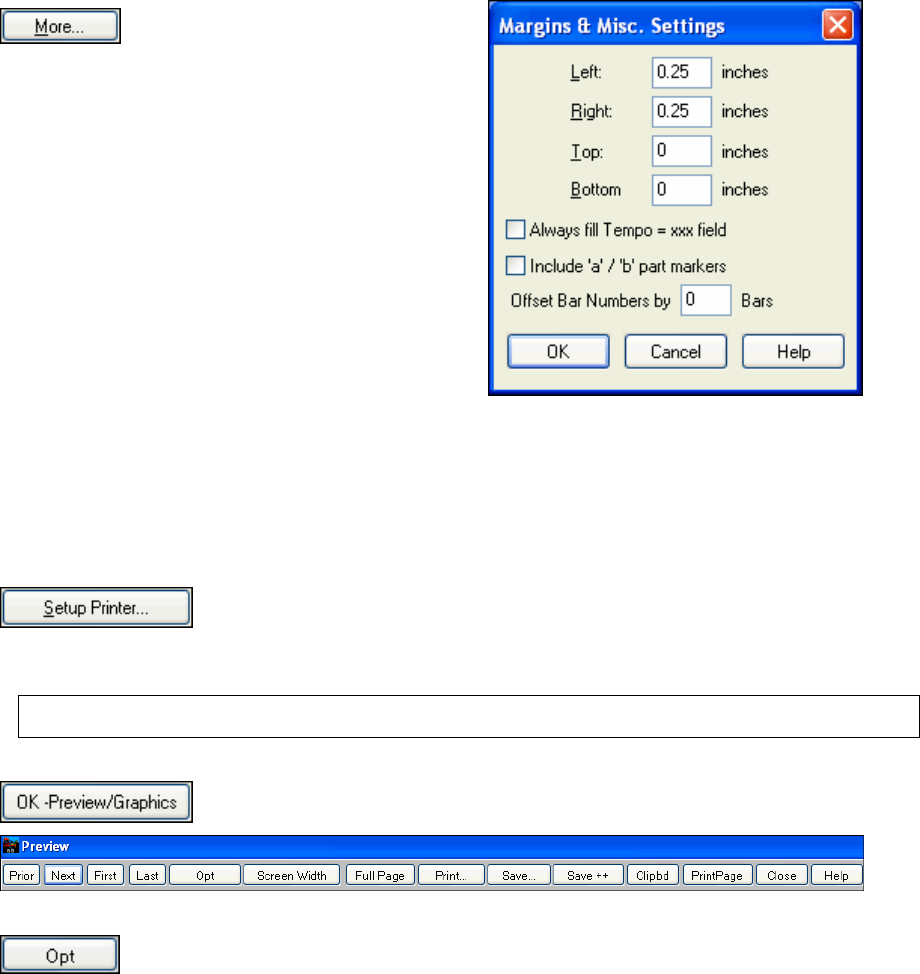Close the Margins & Misc. Settings dialog
The height and width of the screenshot is (974, 920).
(x=837, y=25)
